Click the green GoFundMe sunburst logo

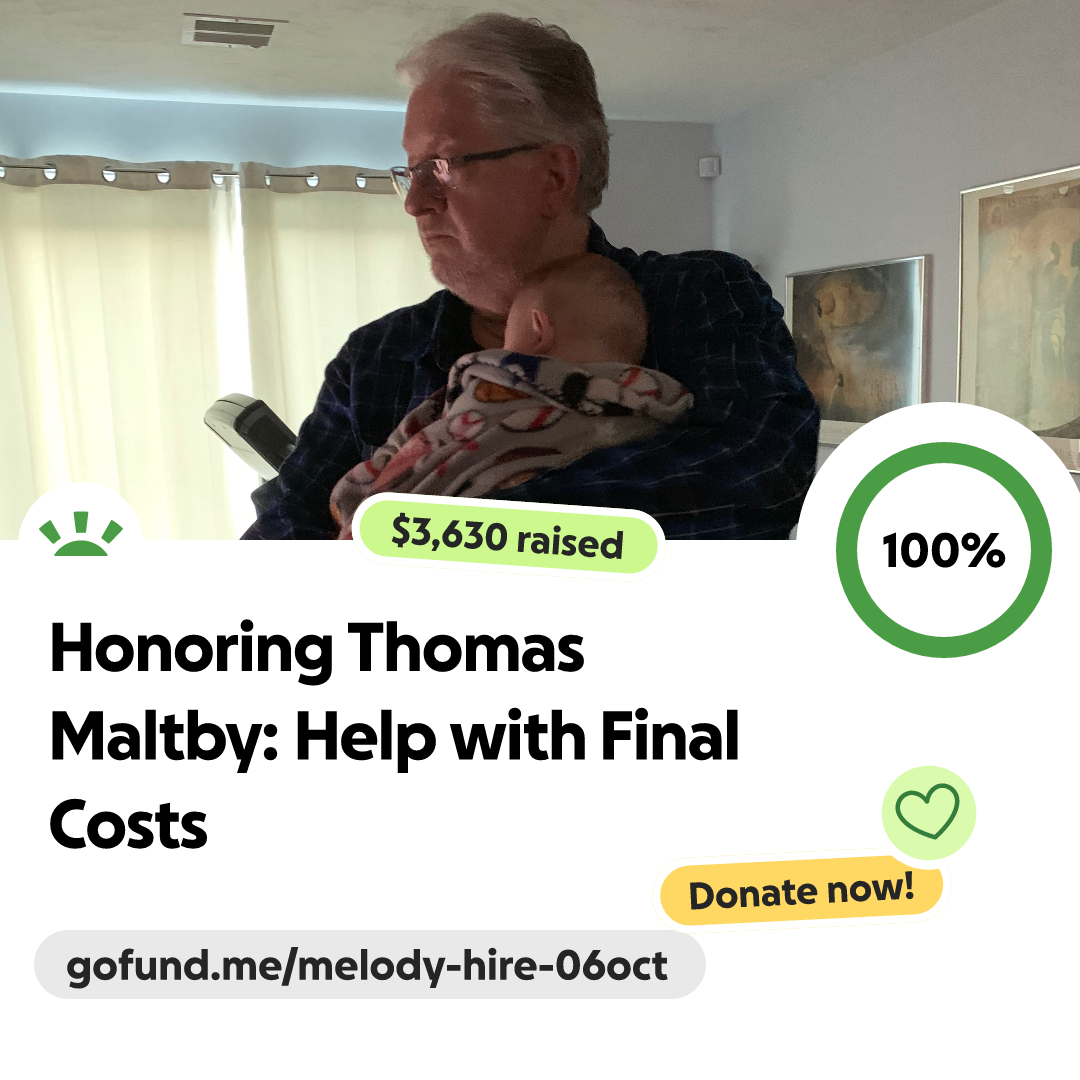(81, 534)
